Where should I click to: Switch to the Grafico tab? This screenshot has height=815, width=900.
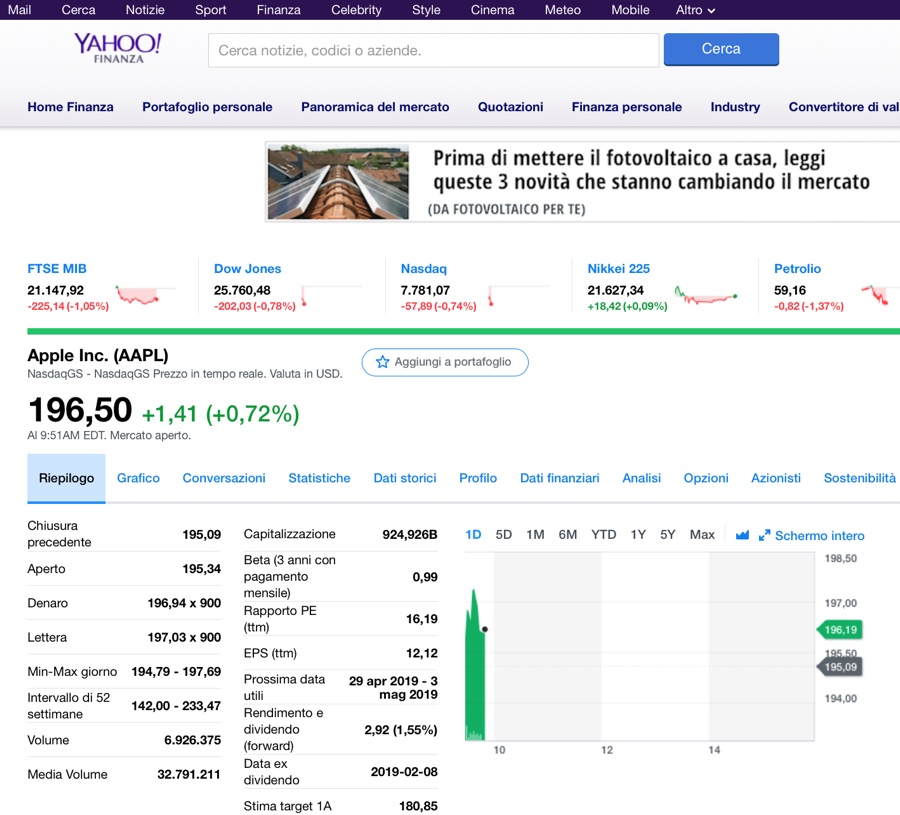138,478
